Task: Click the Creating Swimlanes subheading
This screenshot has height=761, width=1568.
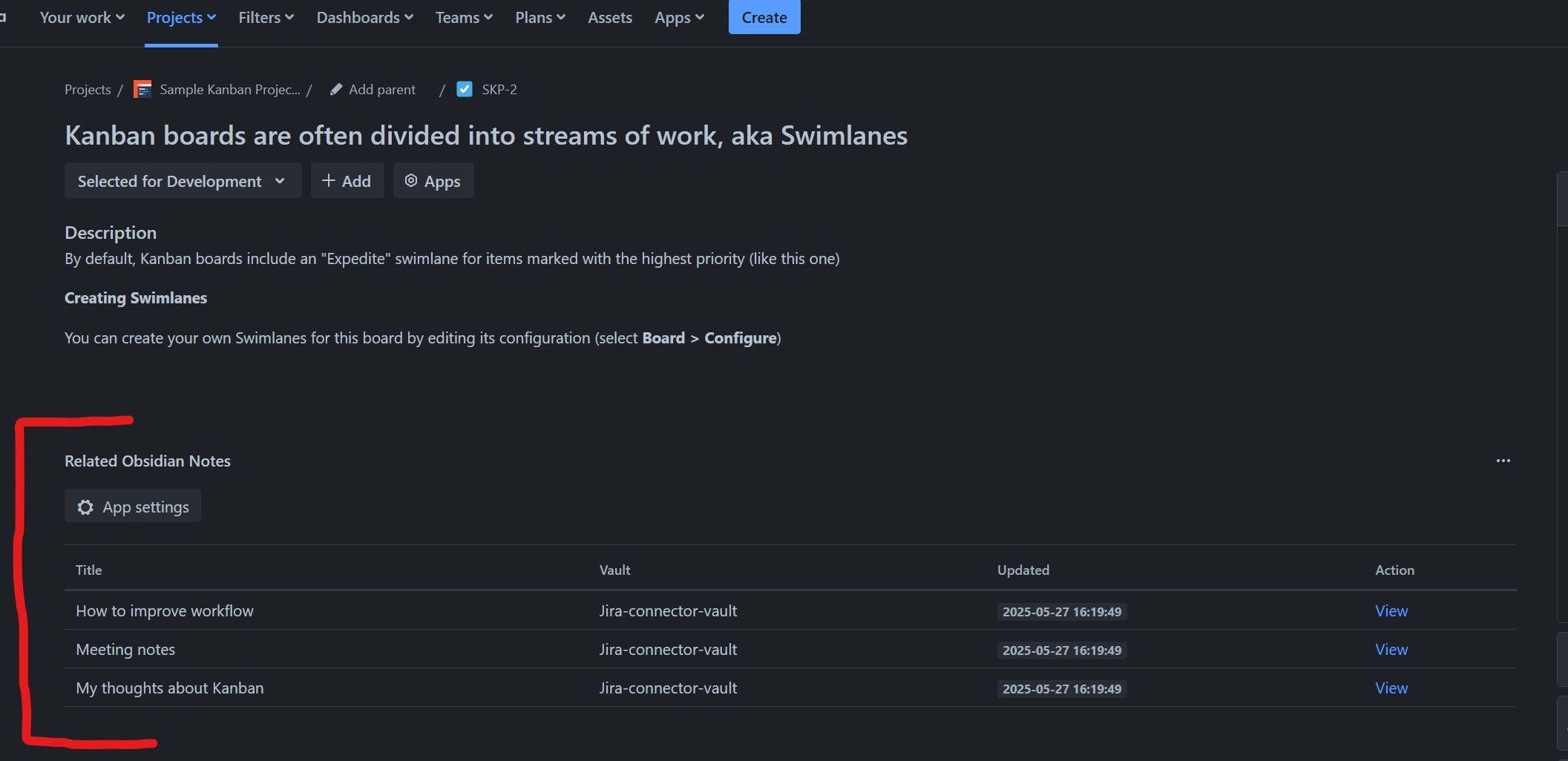Action: point(136,298)
